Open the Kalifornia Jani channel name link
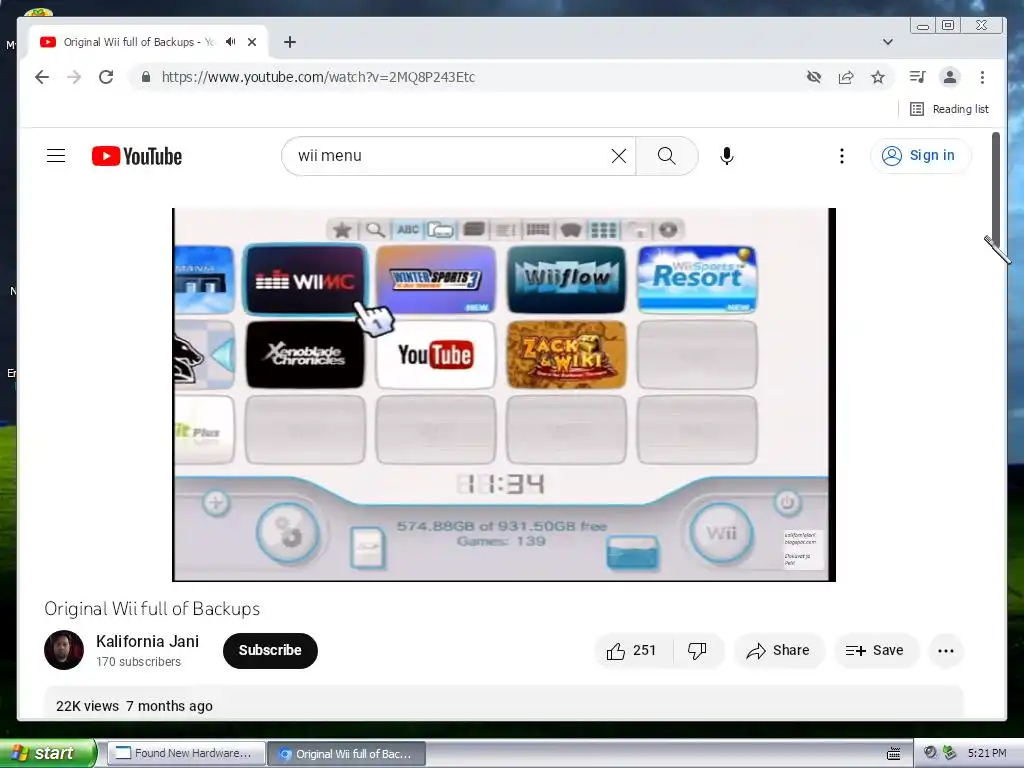Screen dimensions: 1024x768 tap(148, 641)
